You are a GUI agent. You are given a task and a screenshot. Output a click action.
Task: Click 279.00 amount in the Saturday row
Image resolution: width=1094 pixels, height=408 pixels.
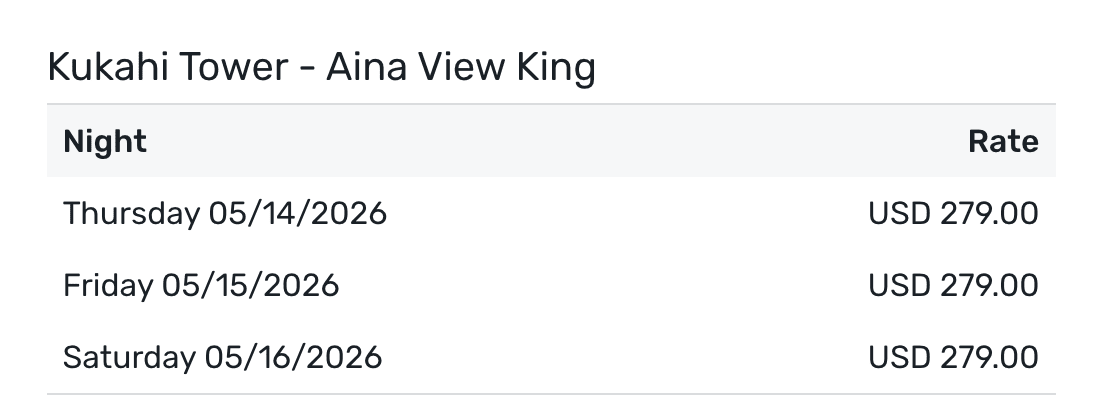click(x=989, y=358)
